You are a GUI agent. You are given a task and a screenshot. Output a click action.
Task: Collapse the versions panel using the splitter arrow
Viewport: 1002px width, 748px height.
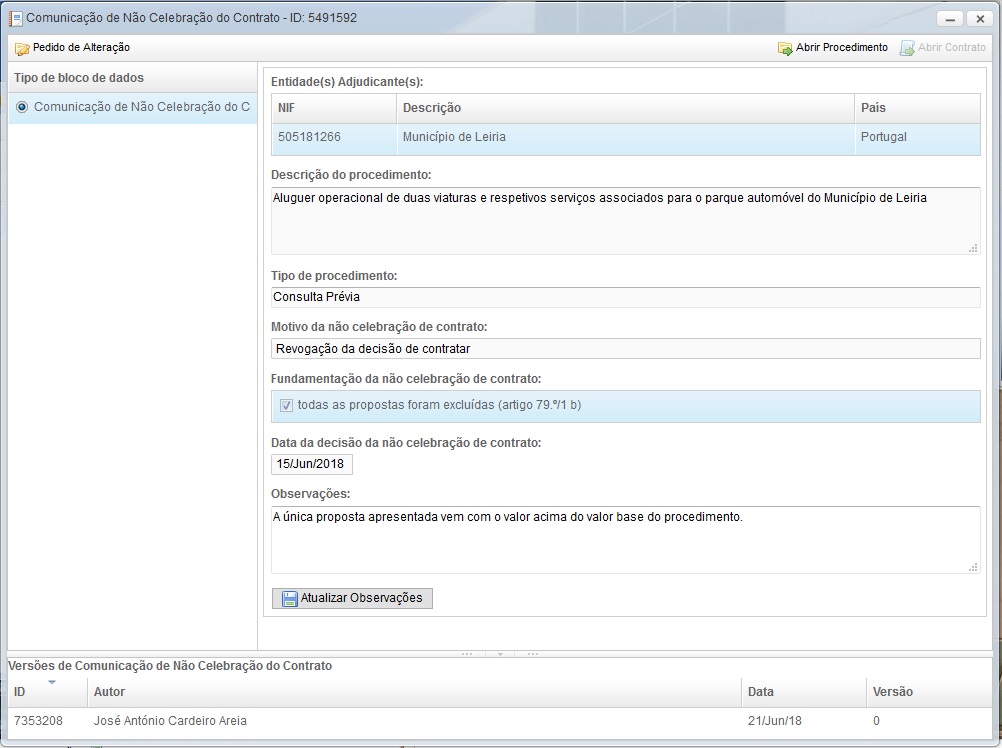(x=499, y=654)
